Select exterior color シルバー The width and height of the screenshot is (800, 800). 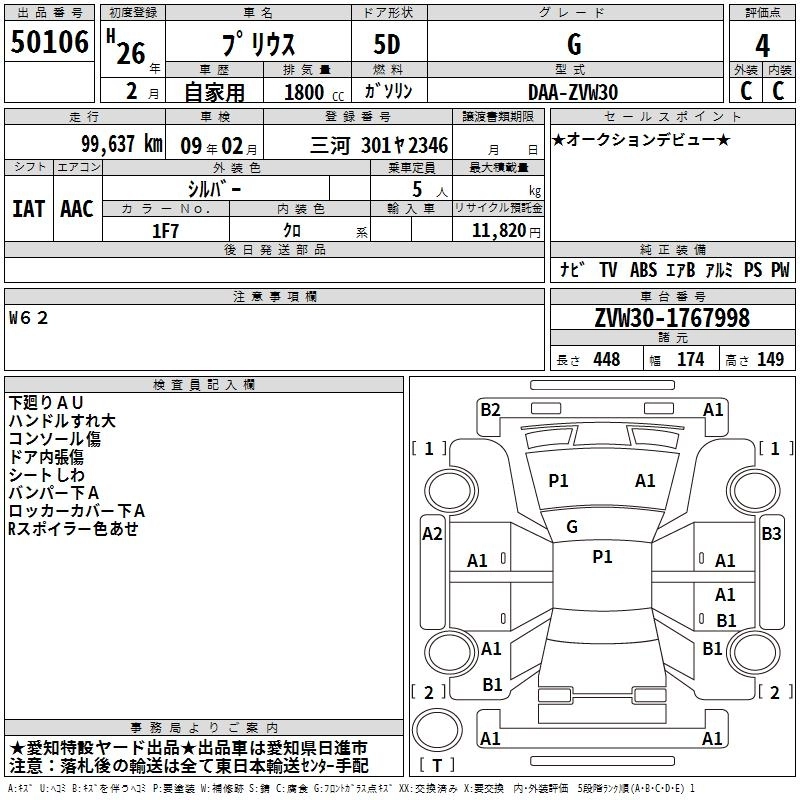click(214, 189)
